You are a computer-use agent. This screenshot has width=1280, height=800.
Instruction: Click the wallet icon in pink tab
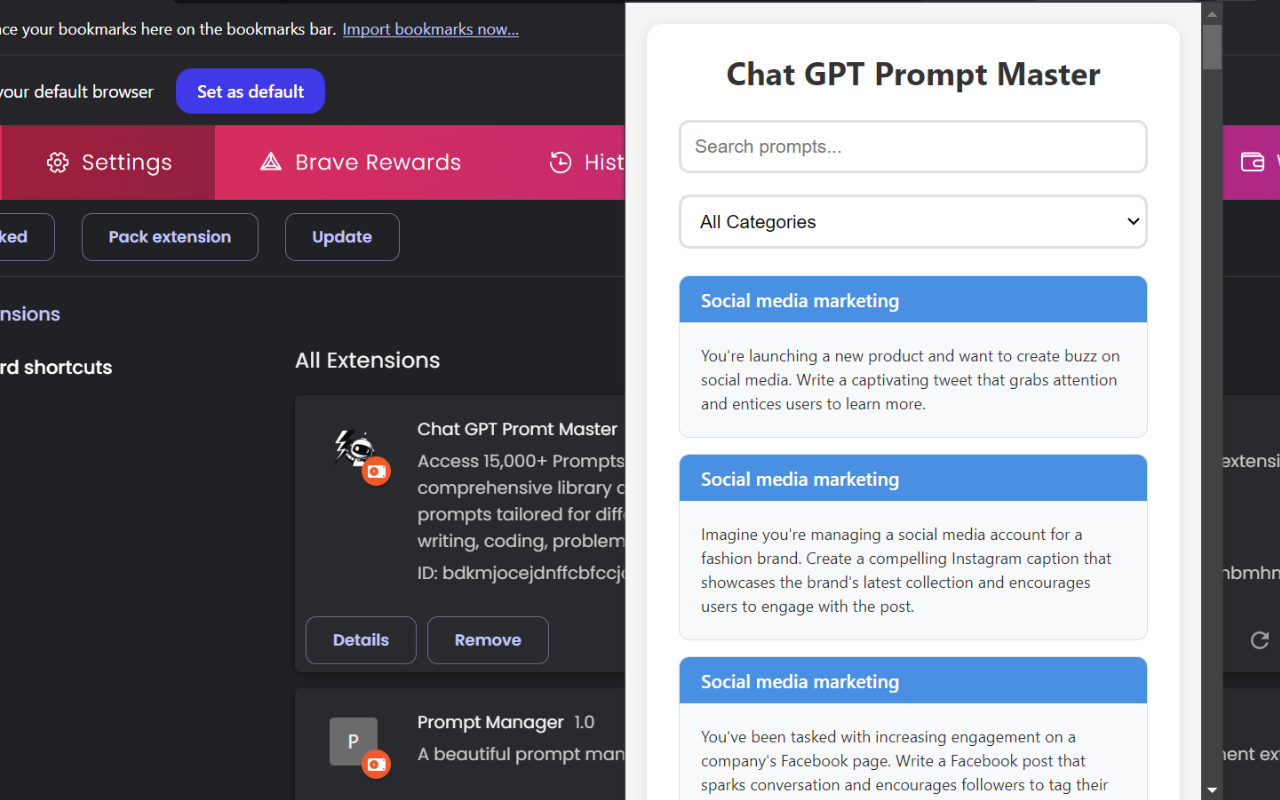click(x=1252, y=162)
